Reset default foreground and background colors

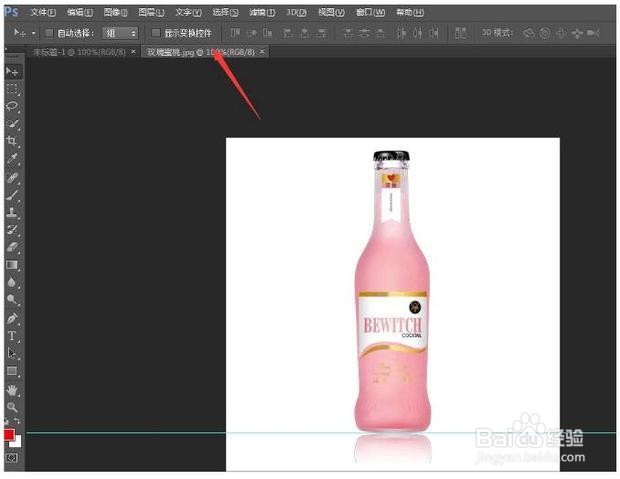(x=6, y=421)
